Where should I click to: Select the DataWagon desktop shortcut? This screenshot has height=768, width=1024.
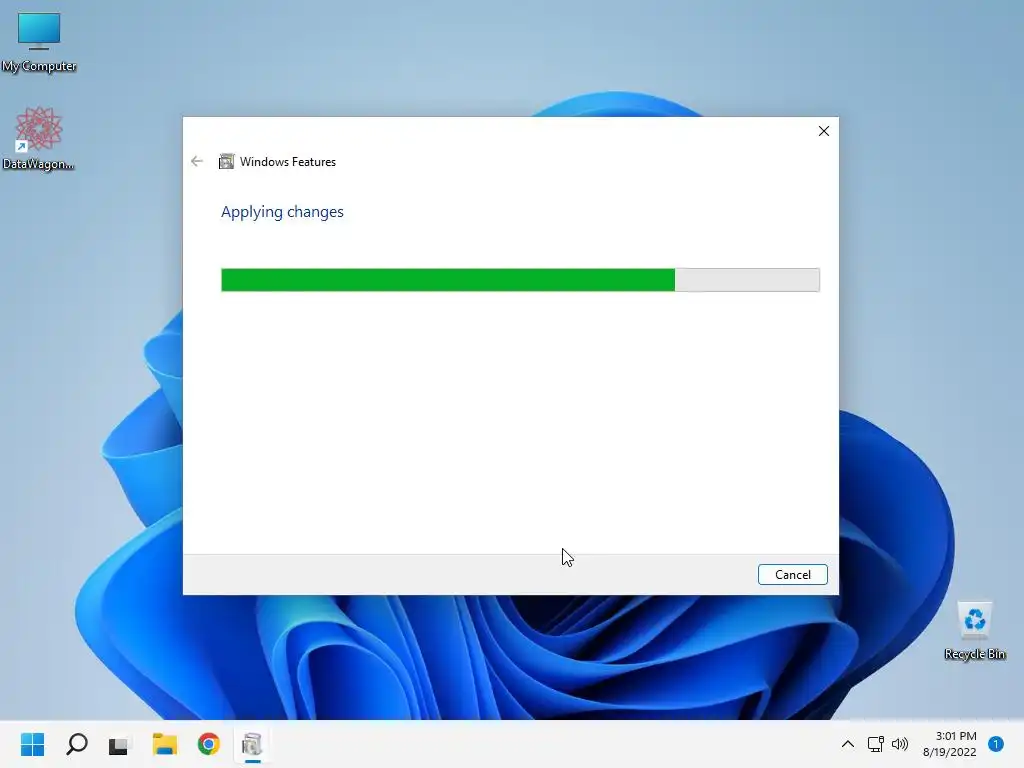pos(39,138)
